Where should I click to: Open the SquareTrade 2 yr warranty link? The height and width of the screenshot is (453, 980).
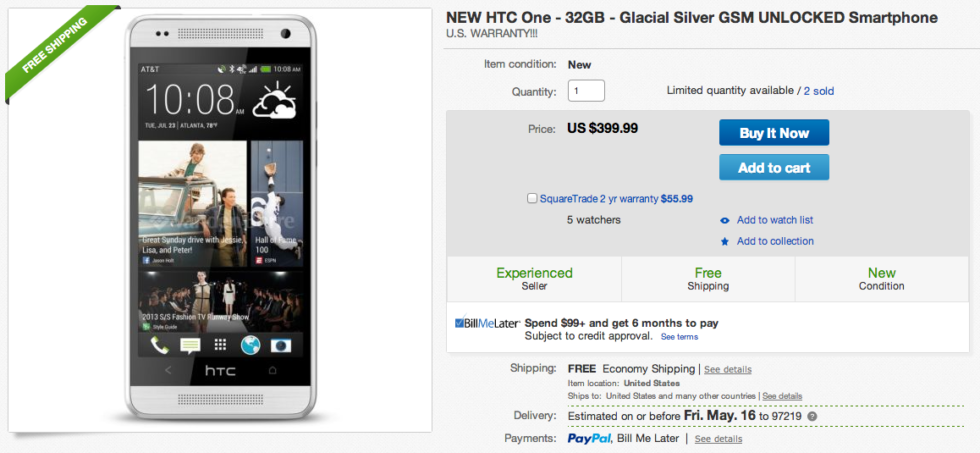598,198
